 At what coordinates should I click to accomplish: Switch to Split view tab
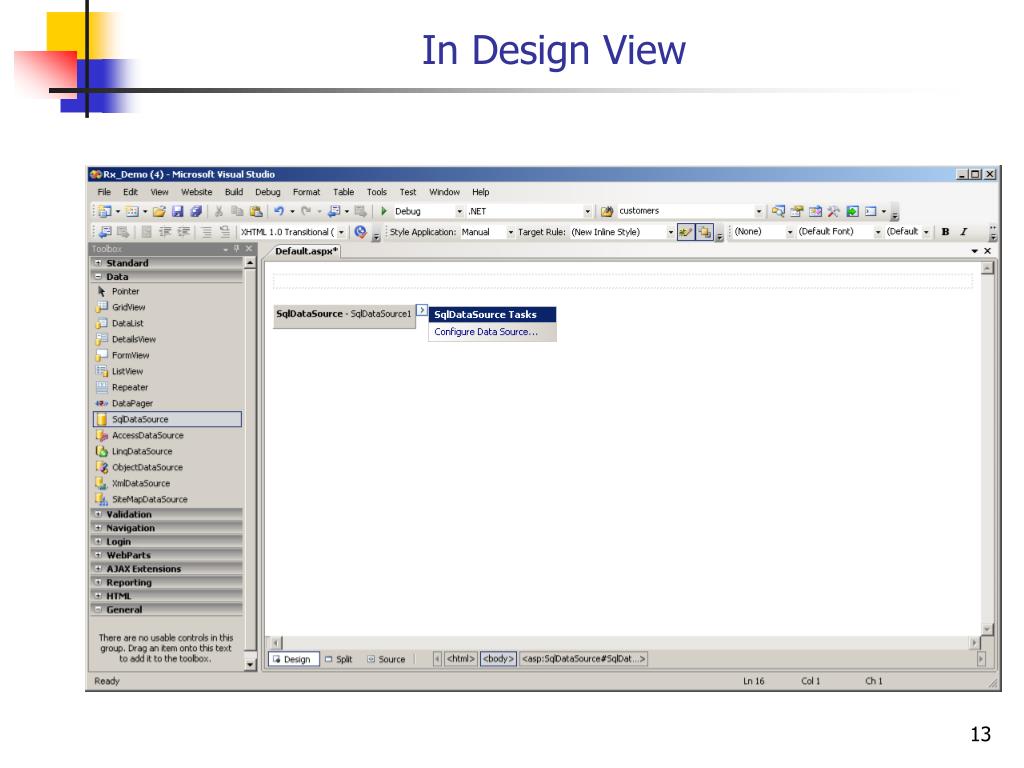(x=339, y=659)
